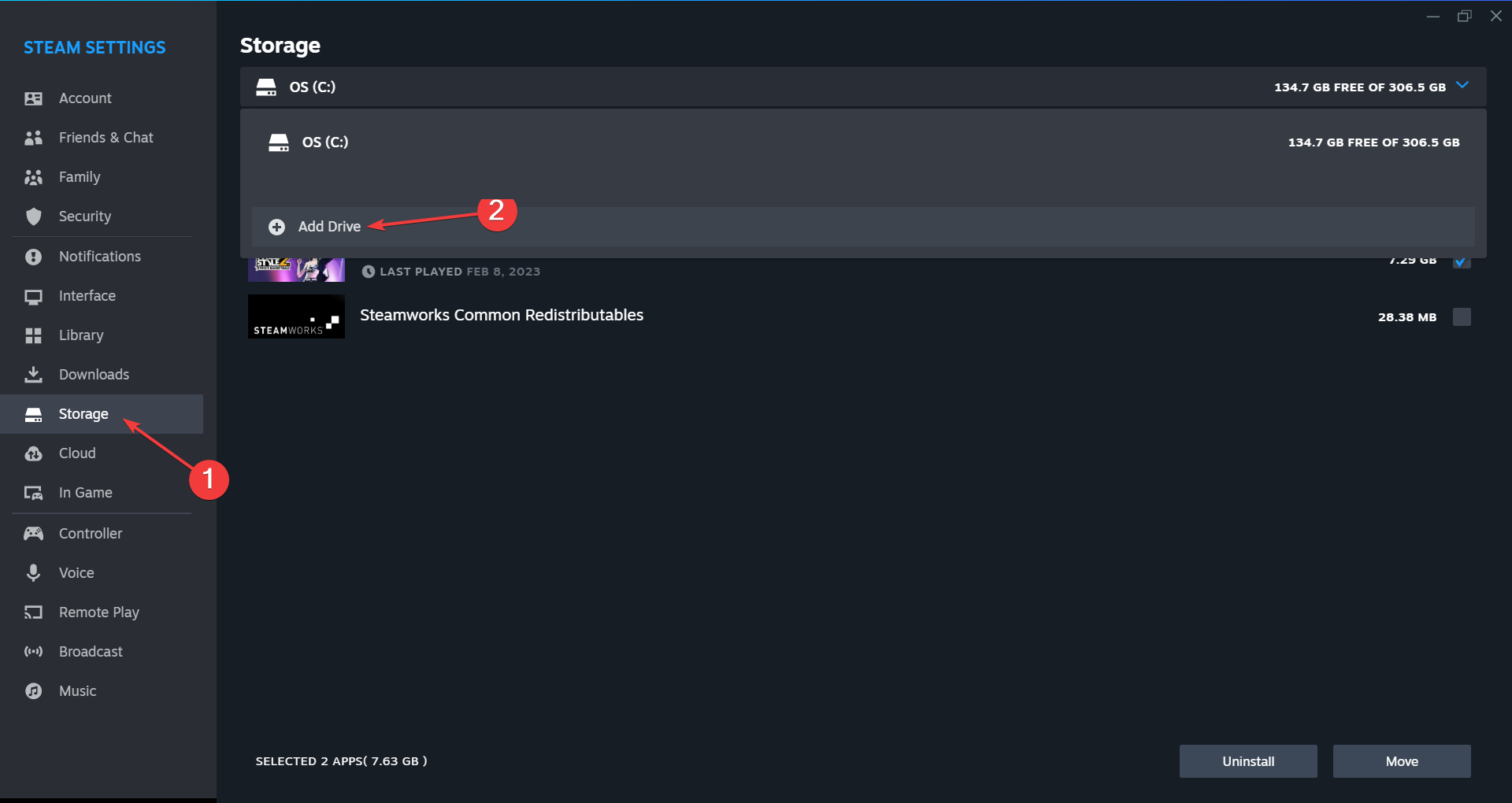Click the Cloud icon in sidebar

[x=33, y=453]
